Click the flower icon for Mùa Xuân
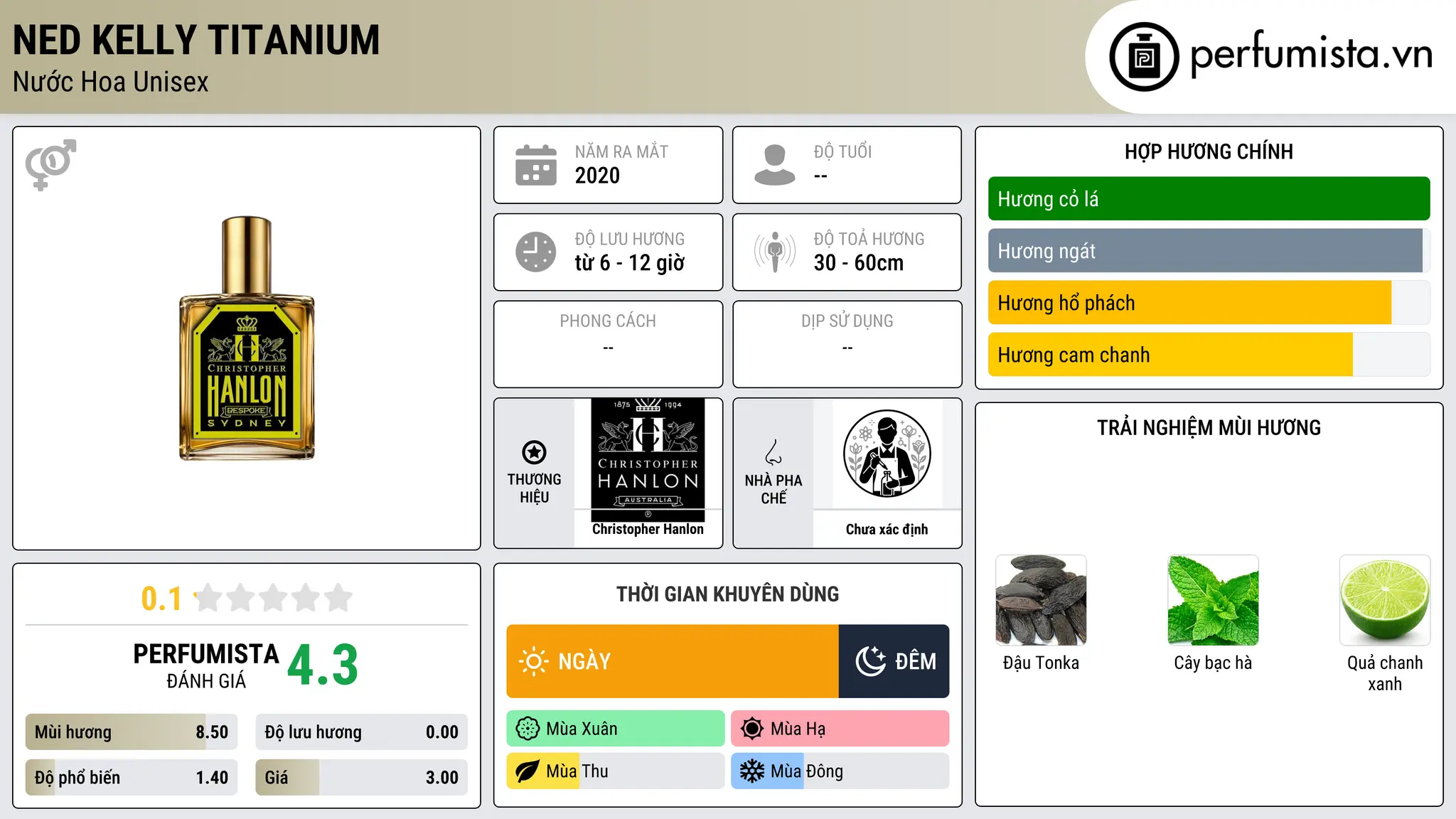This screenshot has height=819, width=1456. coord(528,729)
